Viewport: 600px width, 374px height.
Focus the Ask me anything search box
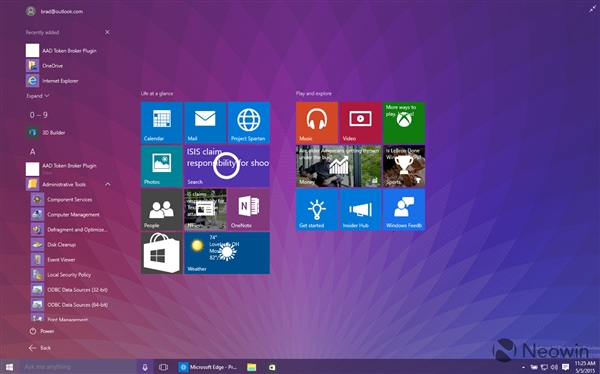78,367
